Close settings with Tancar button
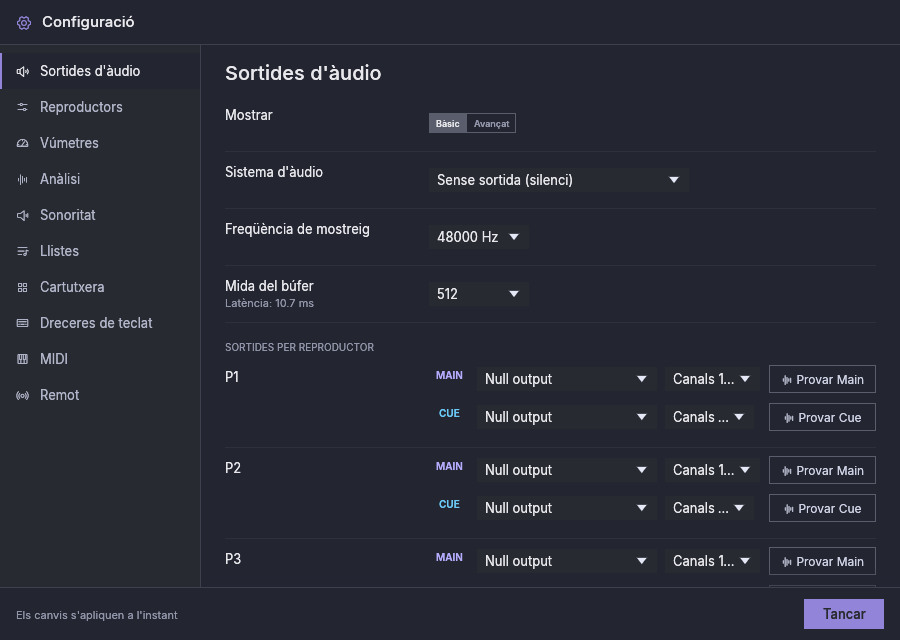The height and width of the screenshot is (640, 900). [x=844, y=614]
